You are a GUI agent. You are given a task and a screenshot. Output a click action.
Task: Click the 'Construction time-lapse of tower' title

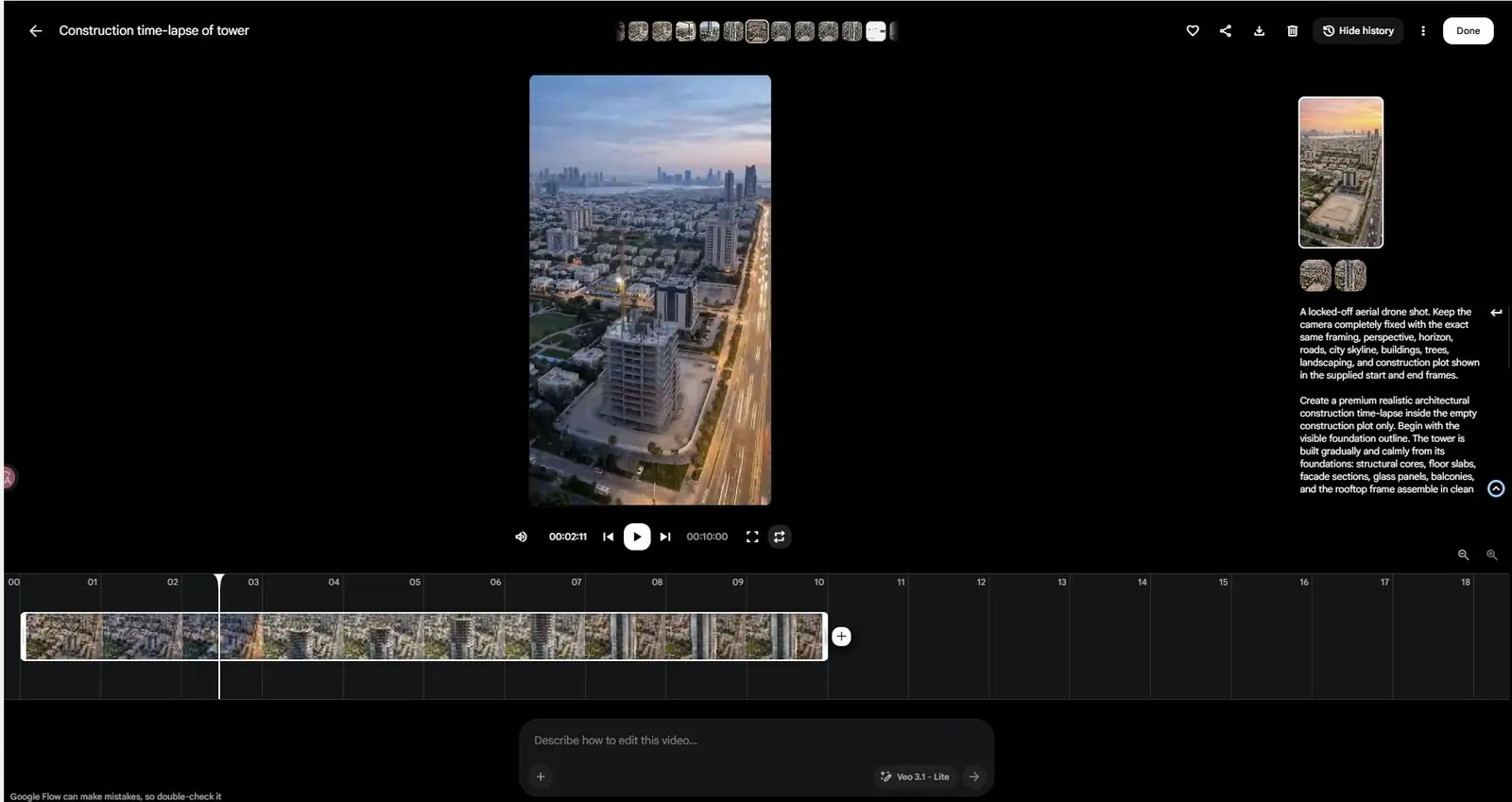pyautogui.click(x=154, y=31)
